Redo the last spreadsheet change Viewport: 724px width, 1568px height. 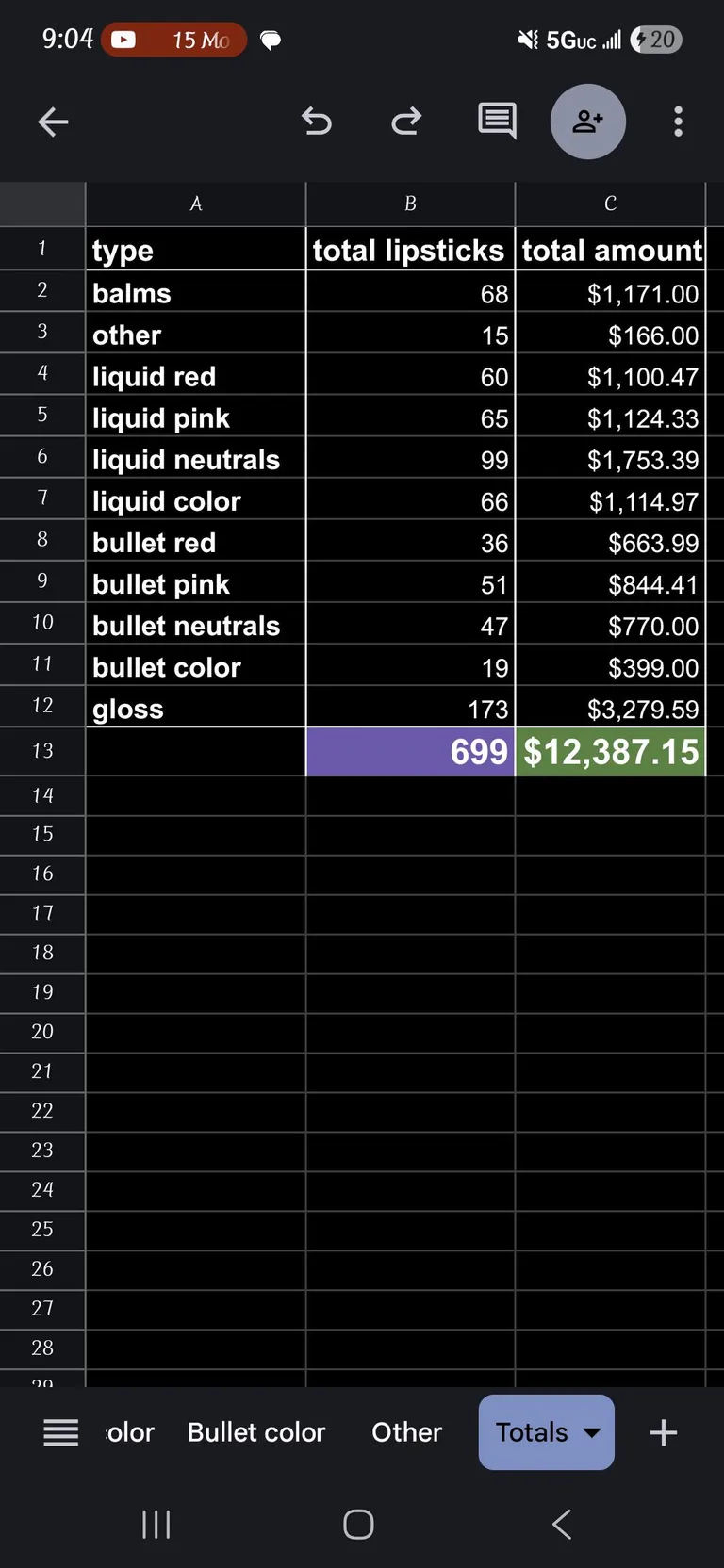[405, 122]
